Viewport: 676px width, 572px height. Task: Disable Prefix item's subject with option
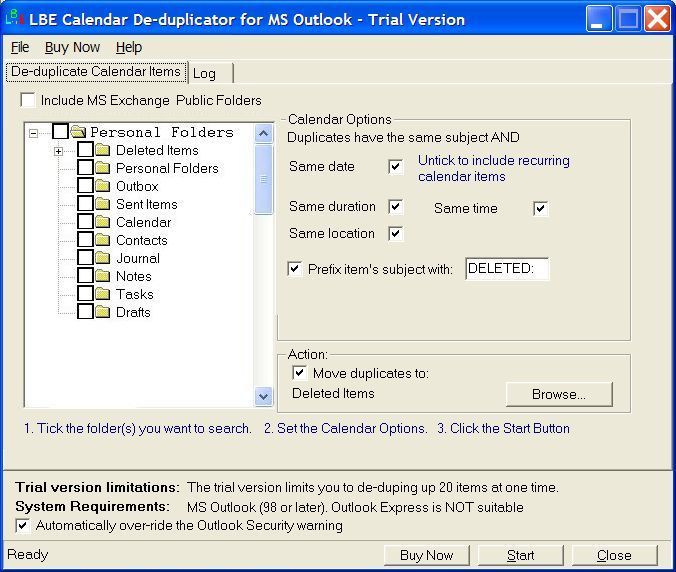pos(295,269)
